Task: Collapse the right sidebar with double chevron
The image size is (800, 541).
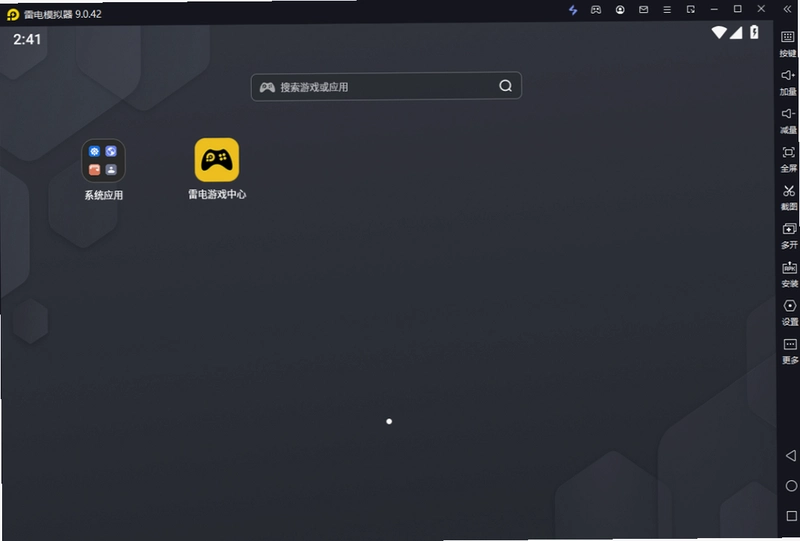Action: point(787,9)
